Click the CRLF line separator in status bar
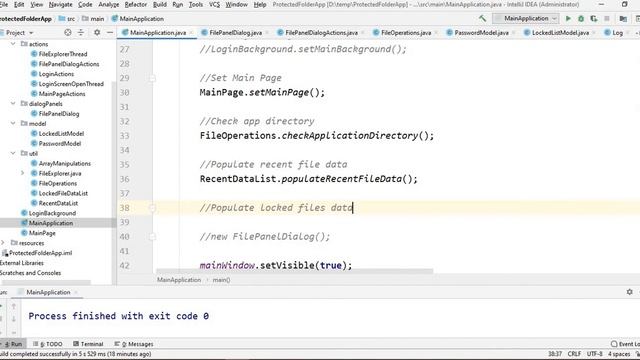The image size is (640, 360). coord(574,354)
